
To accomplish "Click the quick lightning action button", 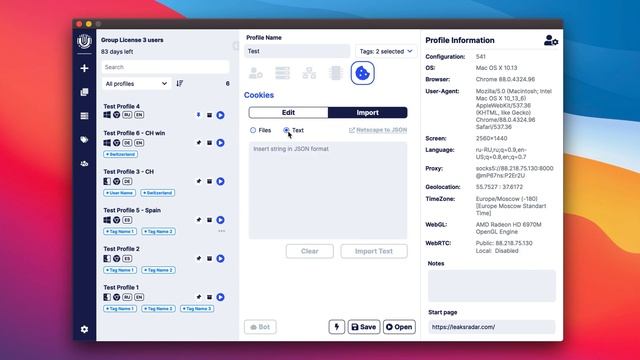I will pos(337,327).
